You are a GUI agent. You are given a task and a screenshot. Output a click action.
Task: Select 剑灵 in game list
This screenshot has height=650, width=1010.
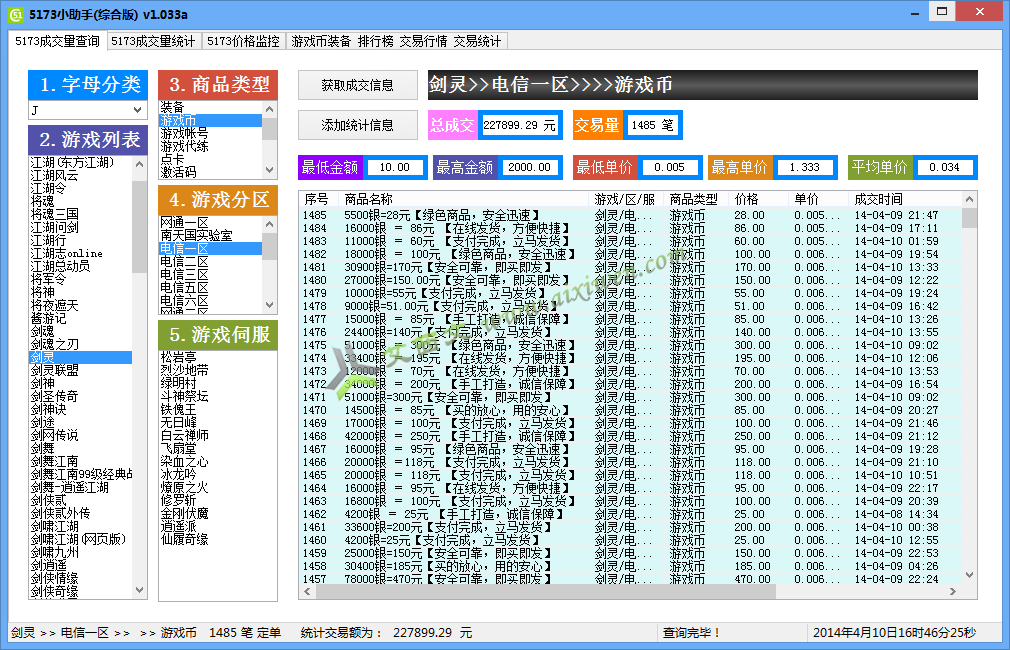coord(81,357)
